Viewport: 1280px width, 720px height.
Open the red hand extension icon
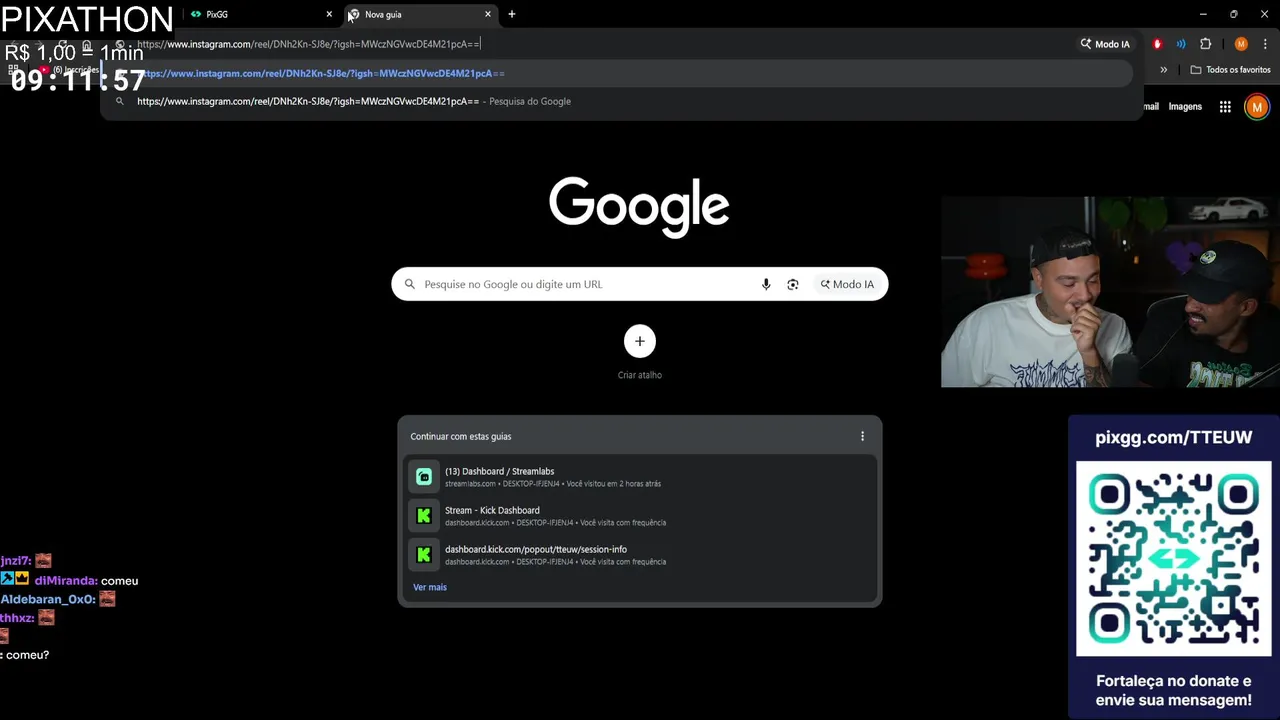(1157, 44)
